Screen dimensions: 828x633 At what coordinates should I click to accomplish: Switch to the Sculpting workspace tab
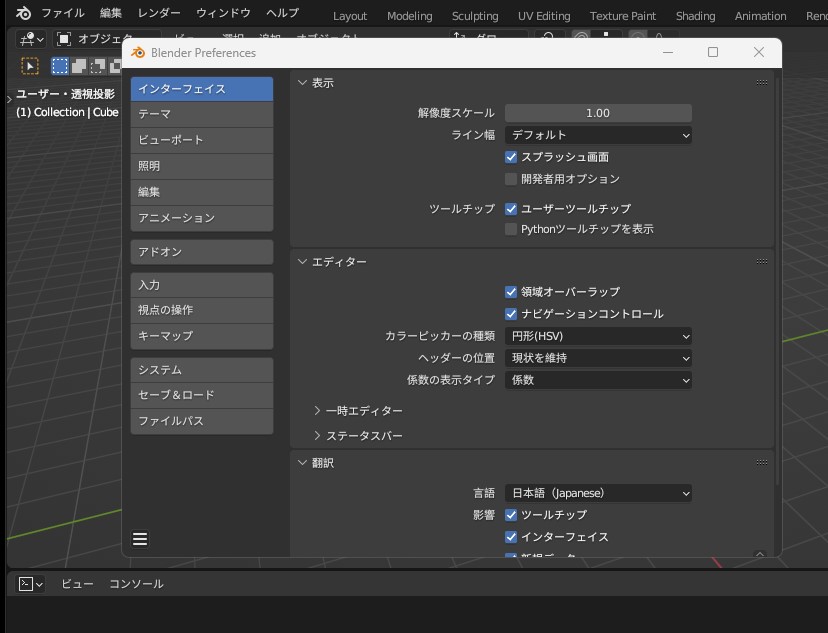[475, 16]
